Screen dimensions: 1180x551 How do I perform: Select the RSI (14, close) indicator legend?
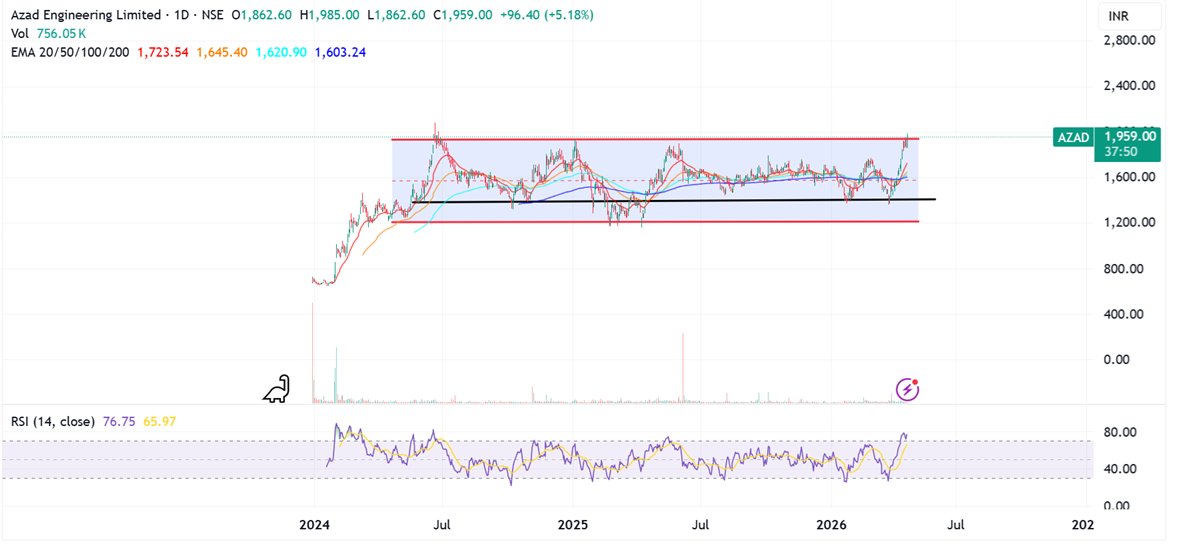pyautogui.click(x=53, y=422)
